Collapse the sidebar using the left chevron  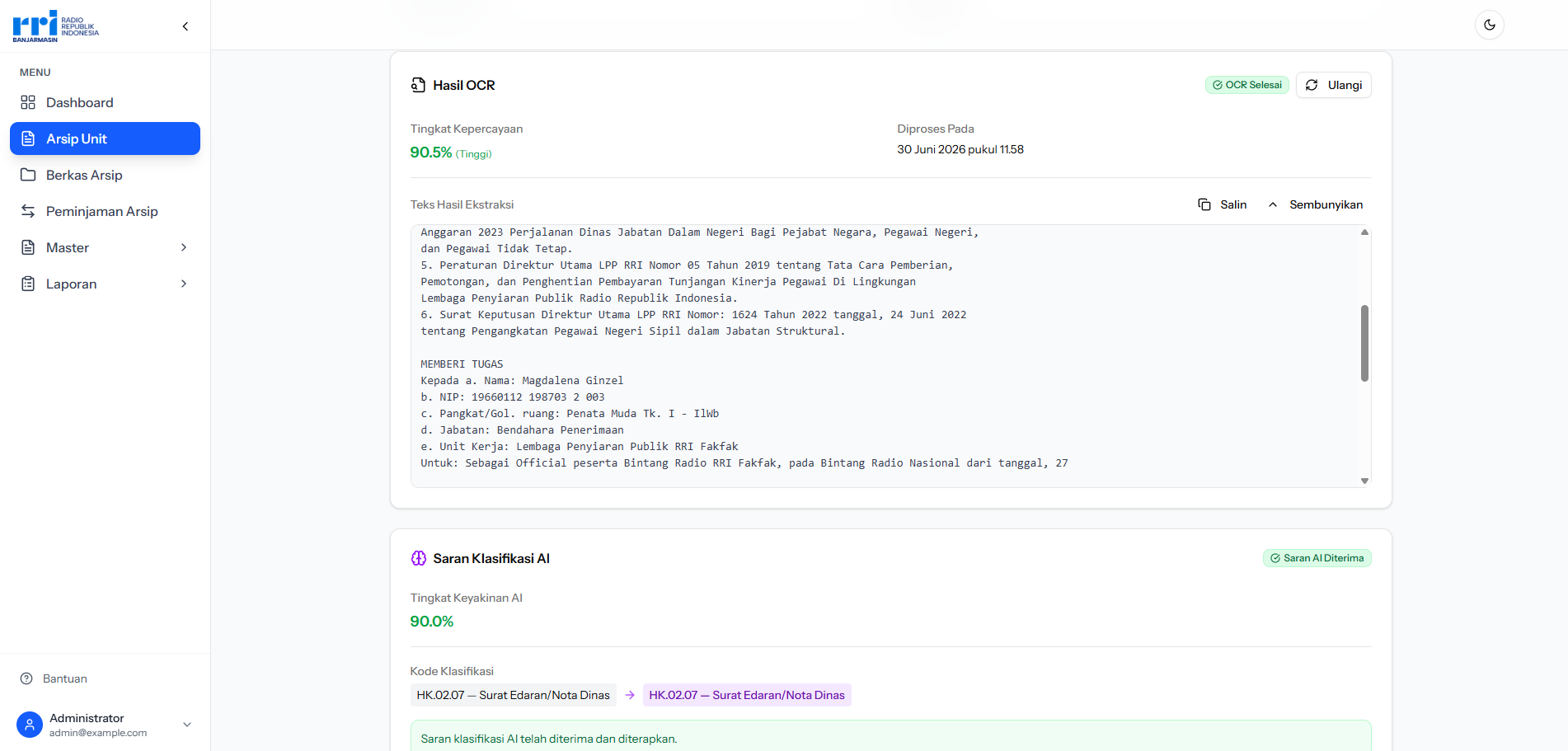185,26
